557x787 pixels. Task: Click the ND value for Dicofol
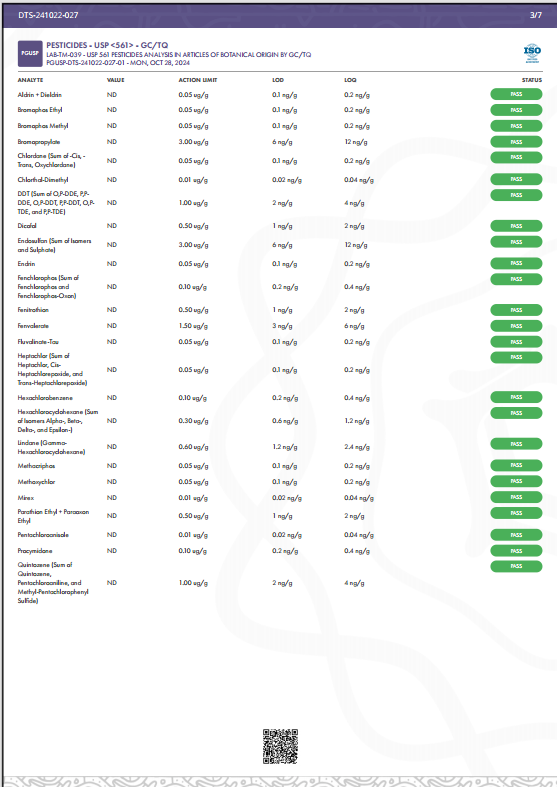[x=111, y=226]
